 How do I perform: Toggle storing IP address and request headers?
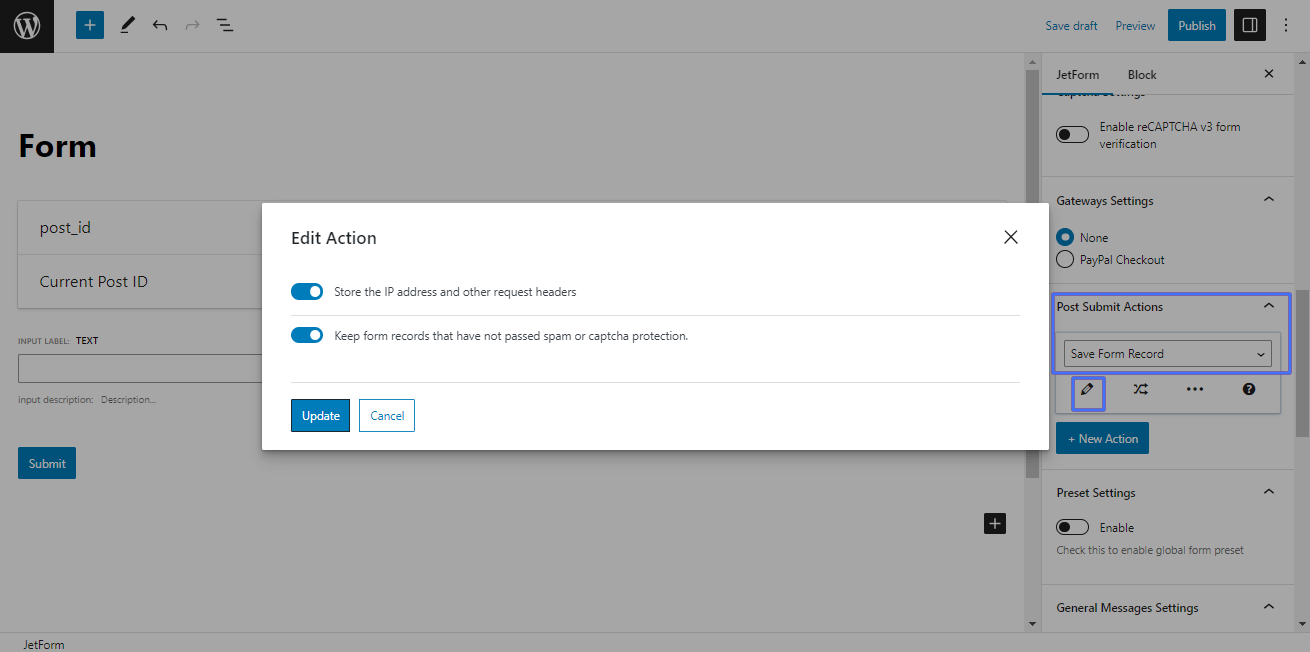(x=307, y=291)
